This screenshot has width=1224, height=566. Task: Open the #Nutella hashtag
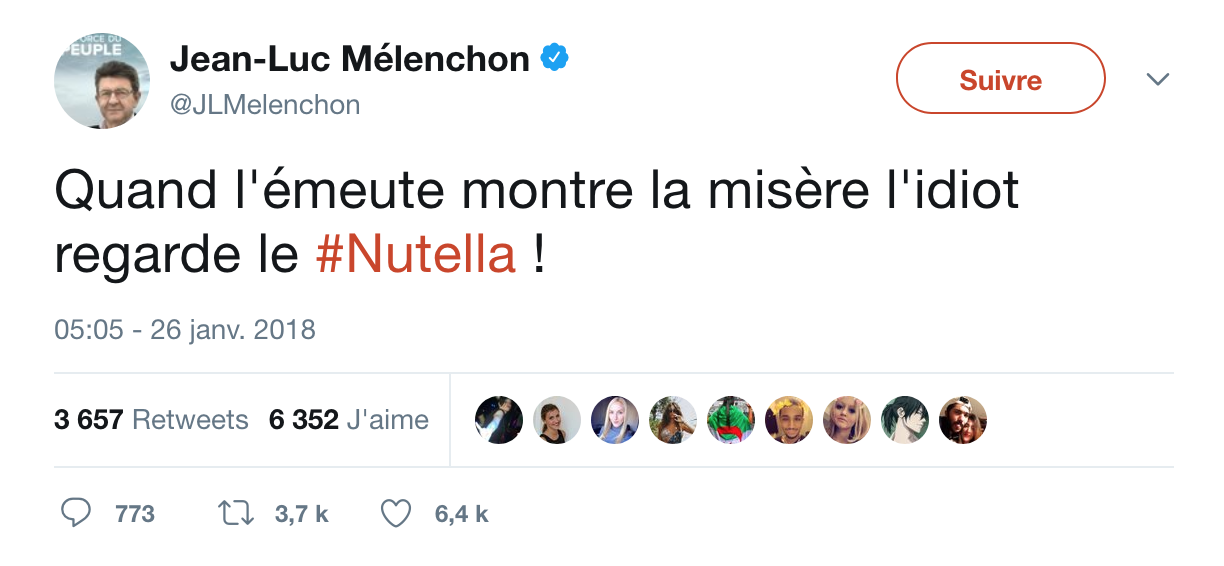(x=416, y=255)
